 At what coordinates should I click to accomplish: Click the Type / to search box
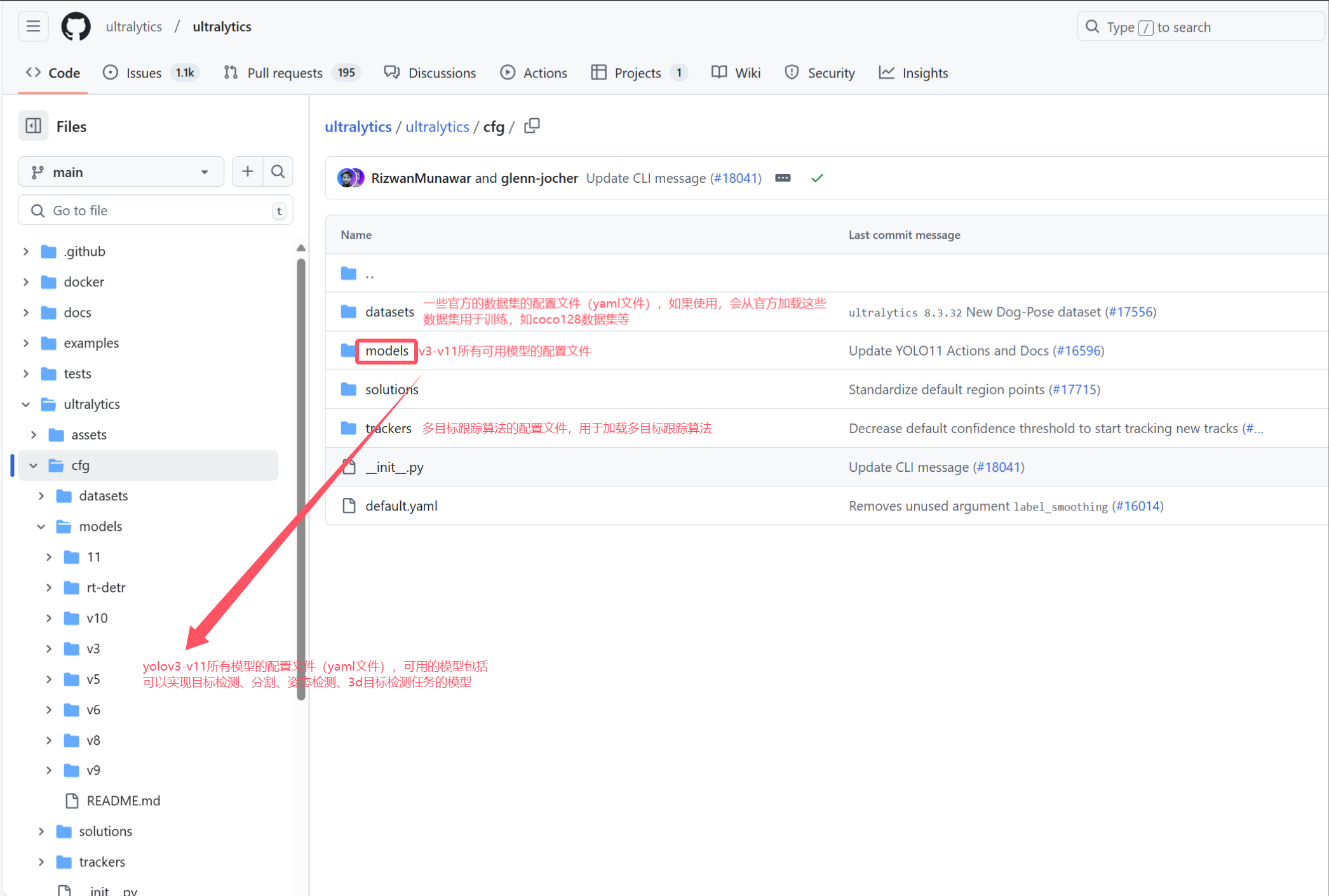click(x=1201, y=27)
